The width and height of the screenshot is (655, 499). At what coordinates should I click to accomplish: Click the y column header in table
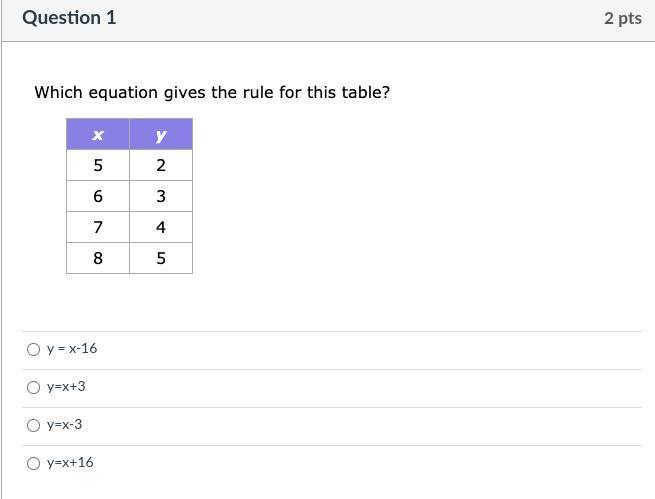pos(161,134)
